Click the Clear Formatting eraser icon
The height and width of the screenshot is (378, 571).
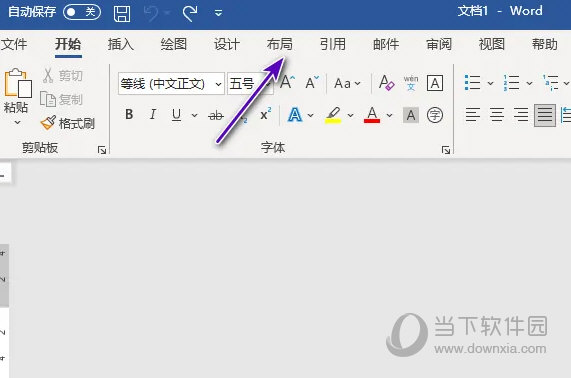(x=386, y=83)
